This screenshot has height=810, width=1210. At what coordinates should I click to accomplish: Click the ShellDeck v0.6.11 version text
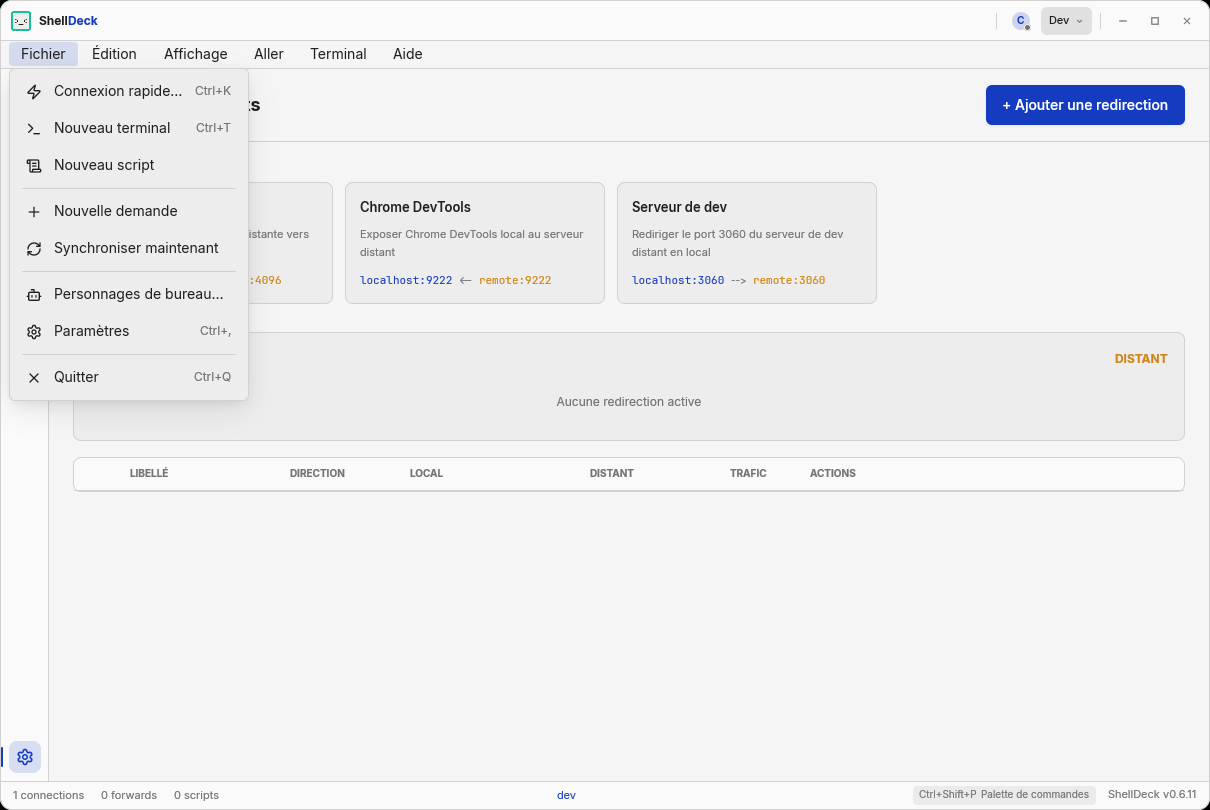1152,795
